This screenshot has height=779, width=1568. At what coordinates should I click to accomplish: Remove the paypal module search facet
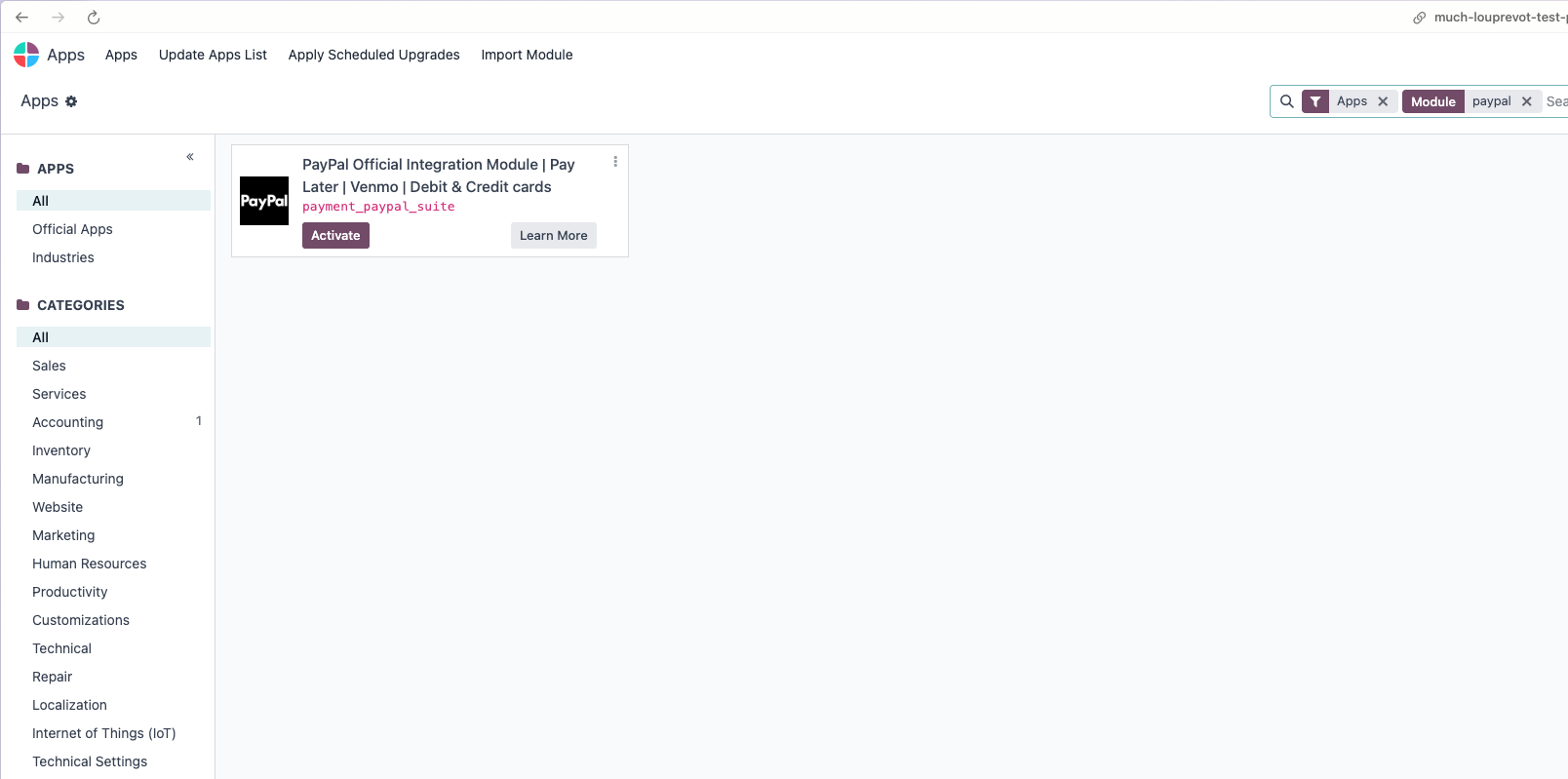pos(1527,101)
